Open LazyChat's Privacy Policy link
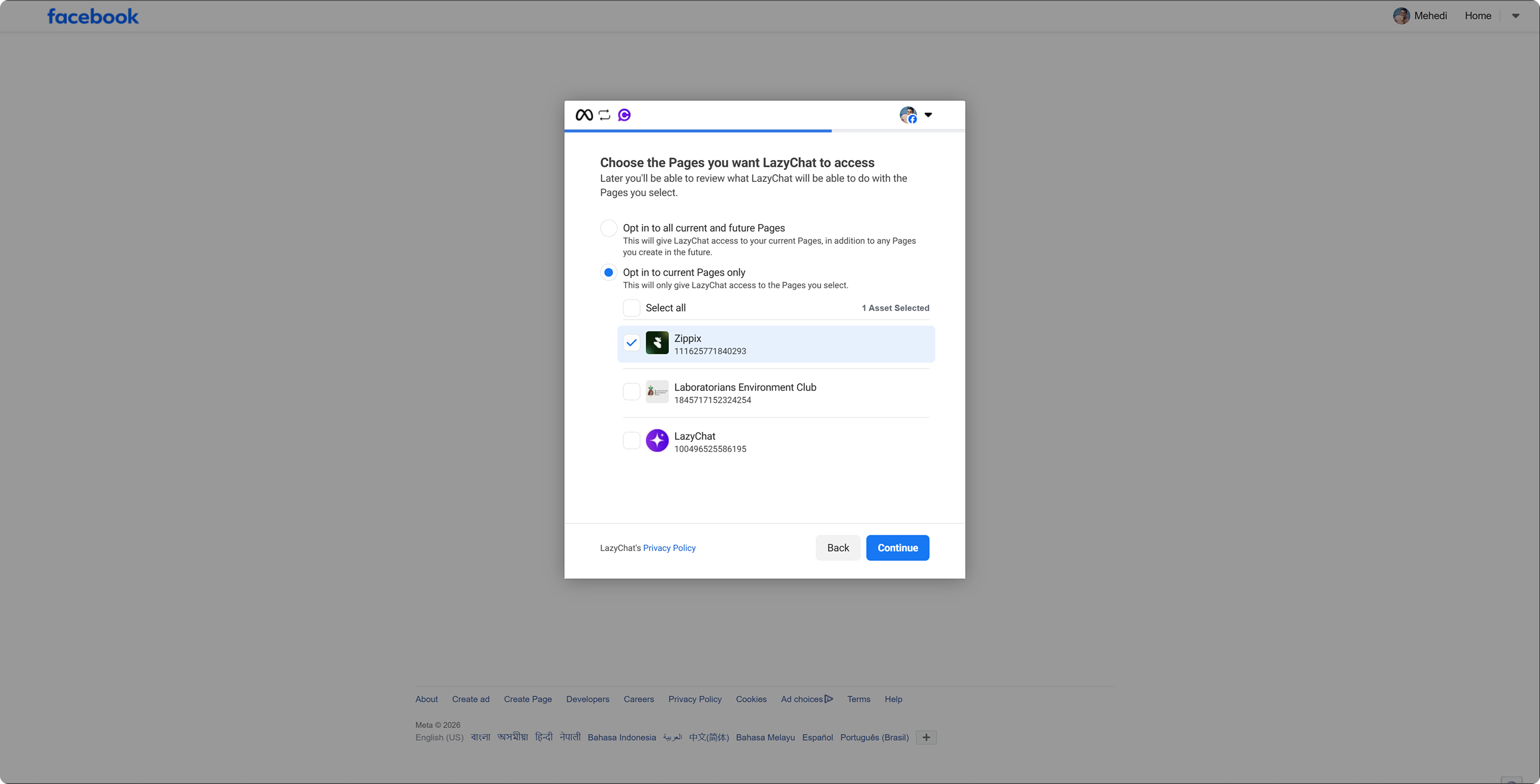The height and width of the screenshot is (784, 1540). coord(669,548)
